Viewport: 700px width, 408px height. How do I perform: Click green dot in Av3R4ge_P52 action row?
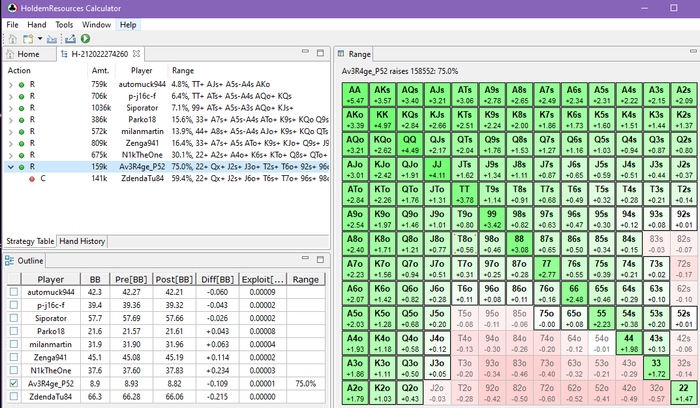(21, 167)
